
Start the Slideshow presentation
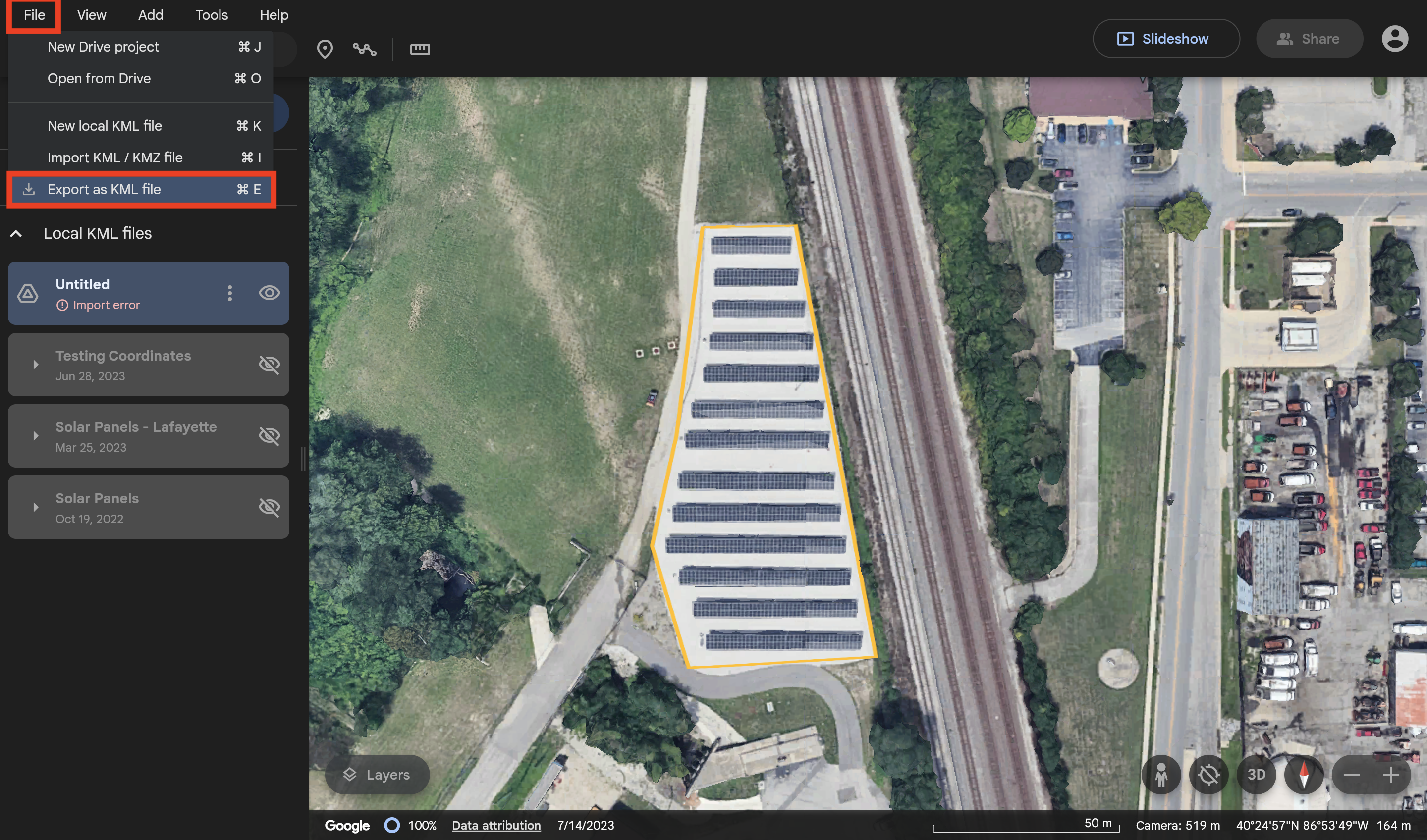coord(1165,39)
